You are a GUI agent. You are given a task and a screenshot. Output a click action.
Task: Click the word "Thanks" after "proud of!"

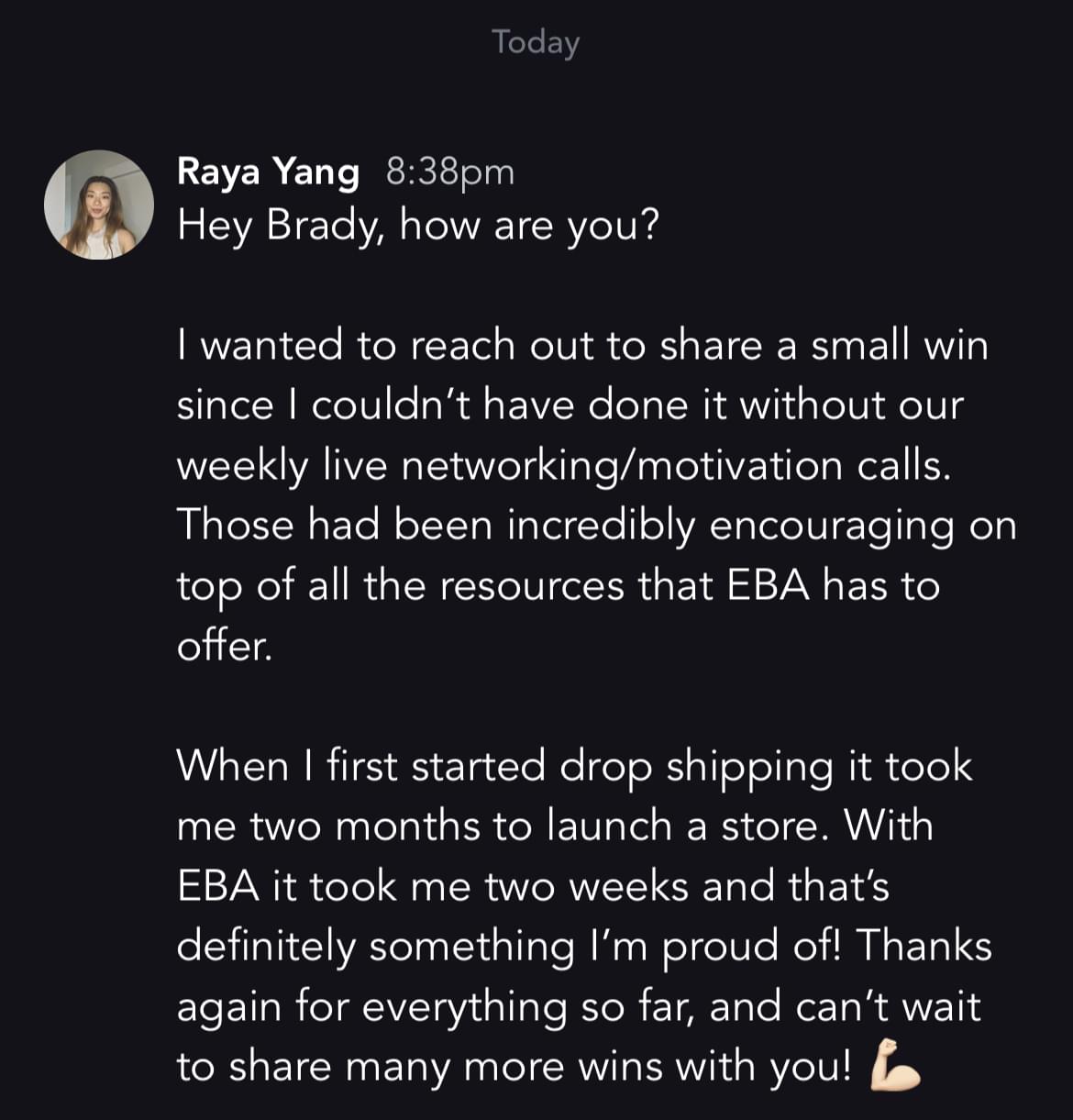pos(924,946)
